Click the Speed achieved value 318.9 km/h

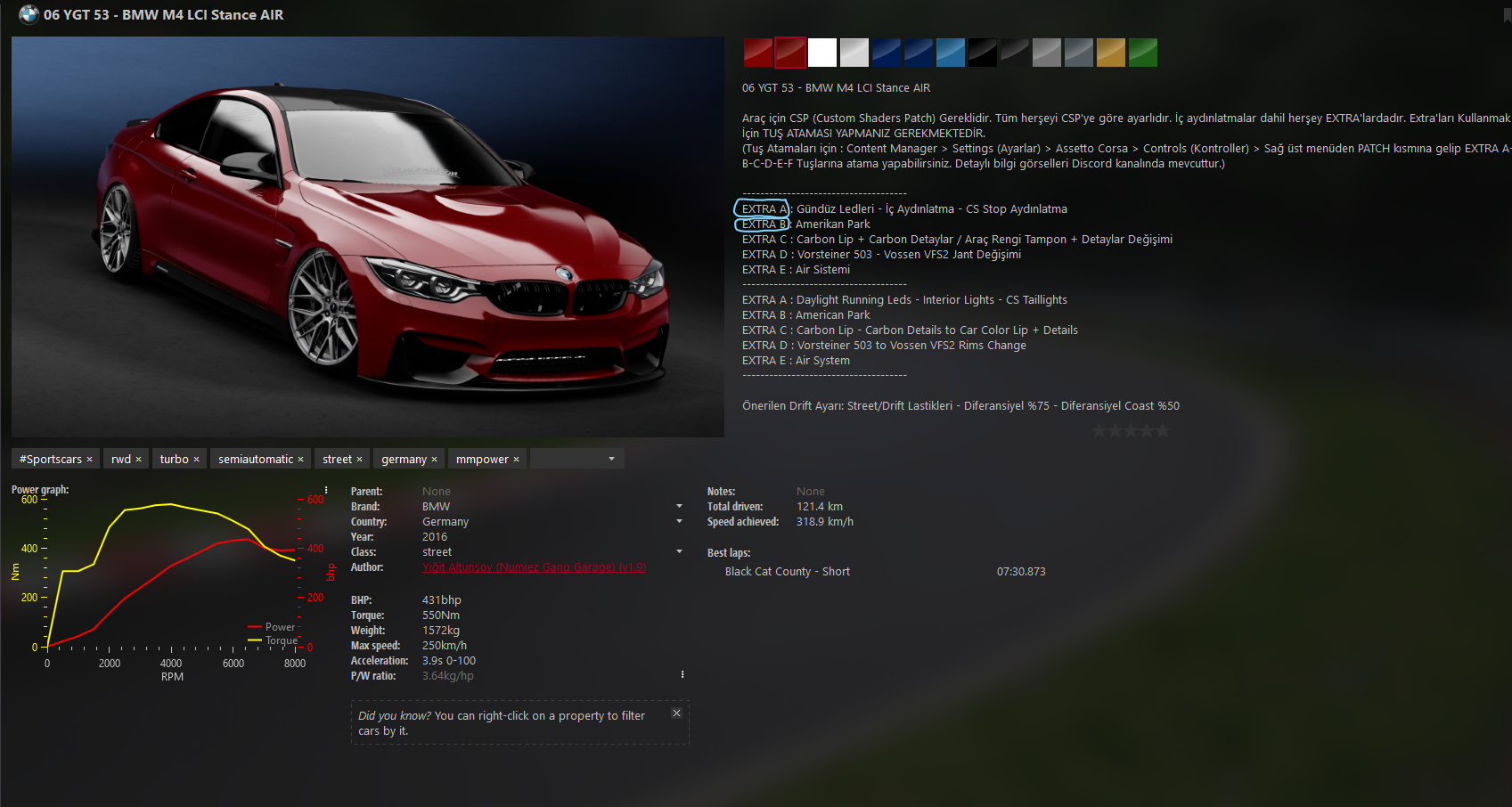pos(825,522)
